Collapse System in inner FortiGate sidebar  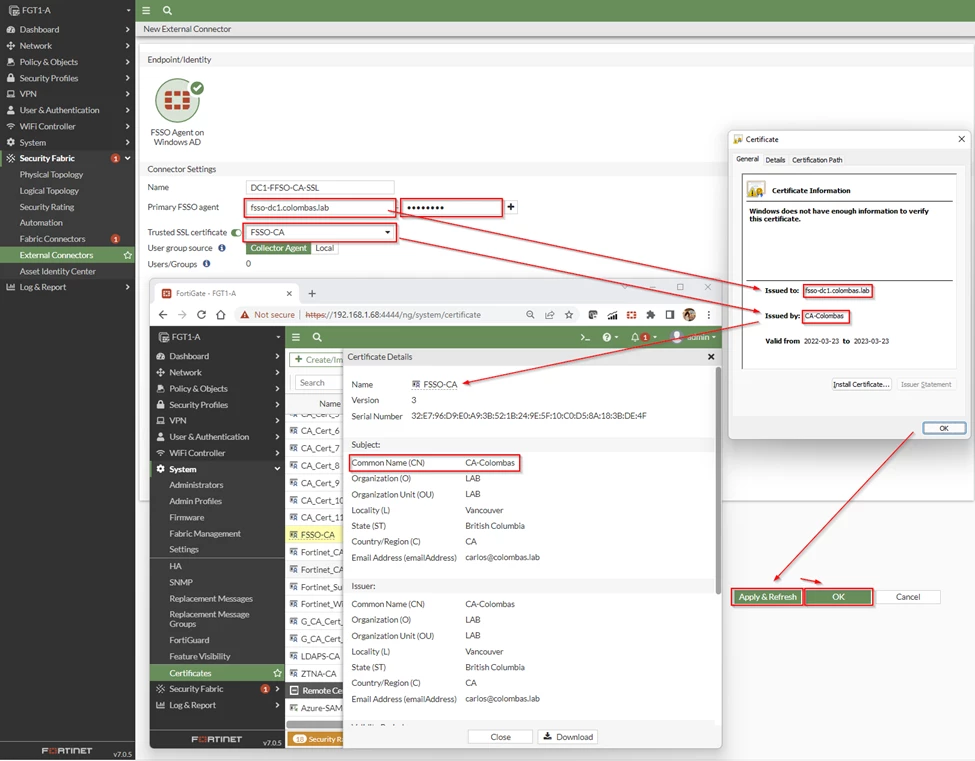[217, 469]
